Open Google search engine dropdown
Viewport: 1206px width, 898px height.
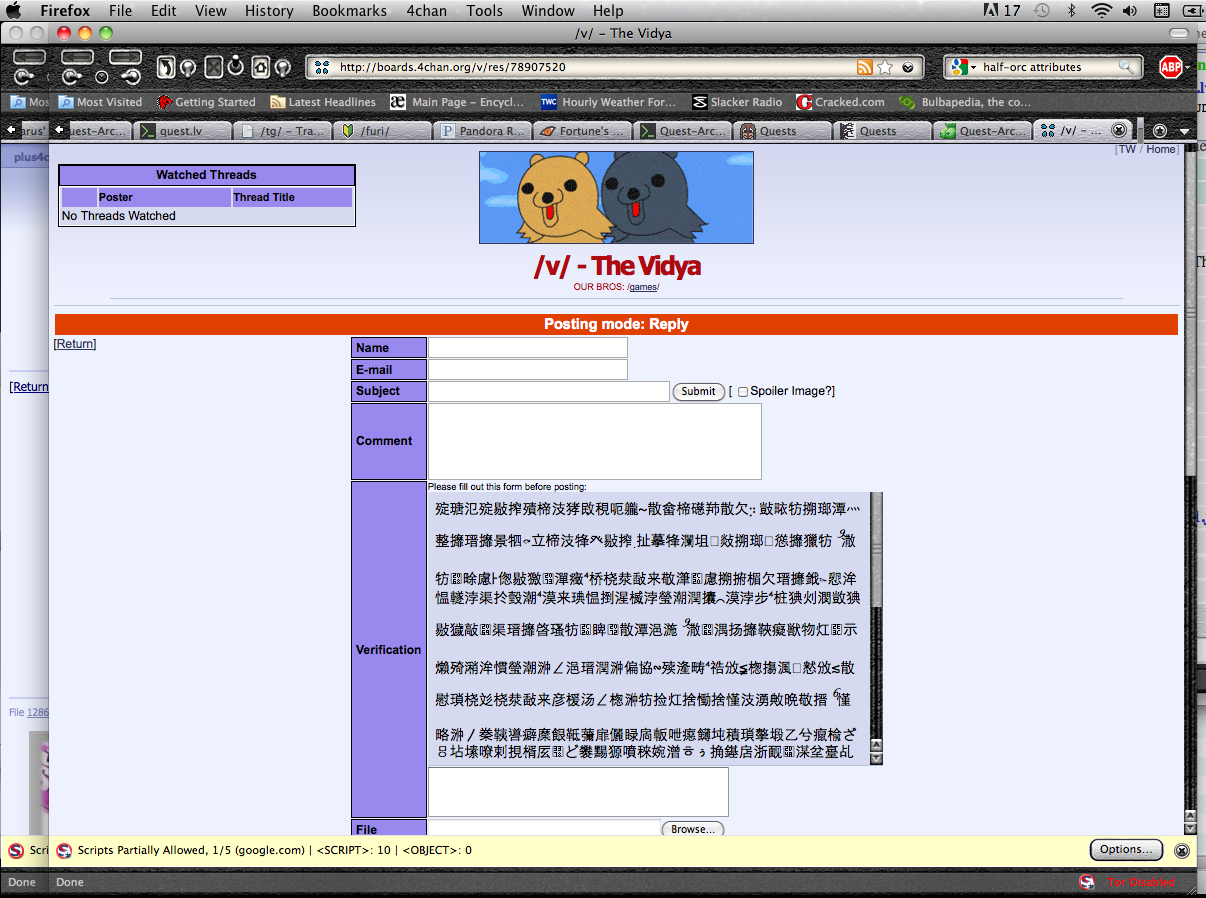tap(964, 67)
